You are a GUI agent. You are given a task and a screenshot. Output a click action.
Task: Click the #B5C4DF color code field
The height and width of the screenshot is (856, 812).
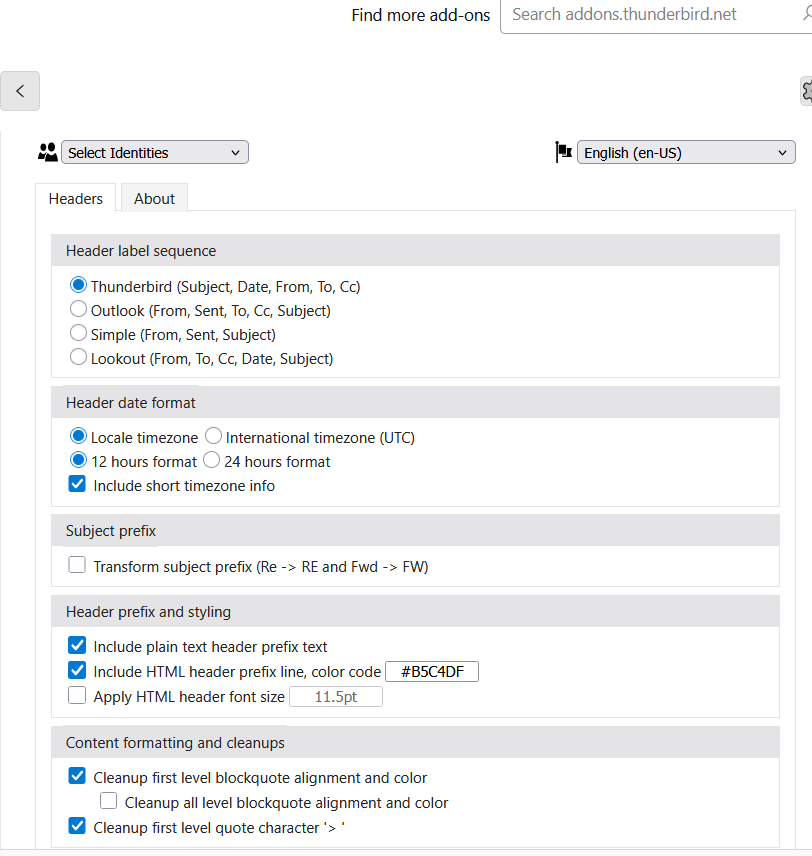point(432,672)
